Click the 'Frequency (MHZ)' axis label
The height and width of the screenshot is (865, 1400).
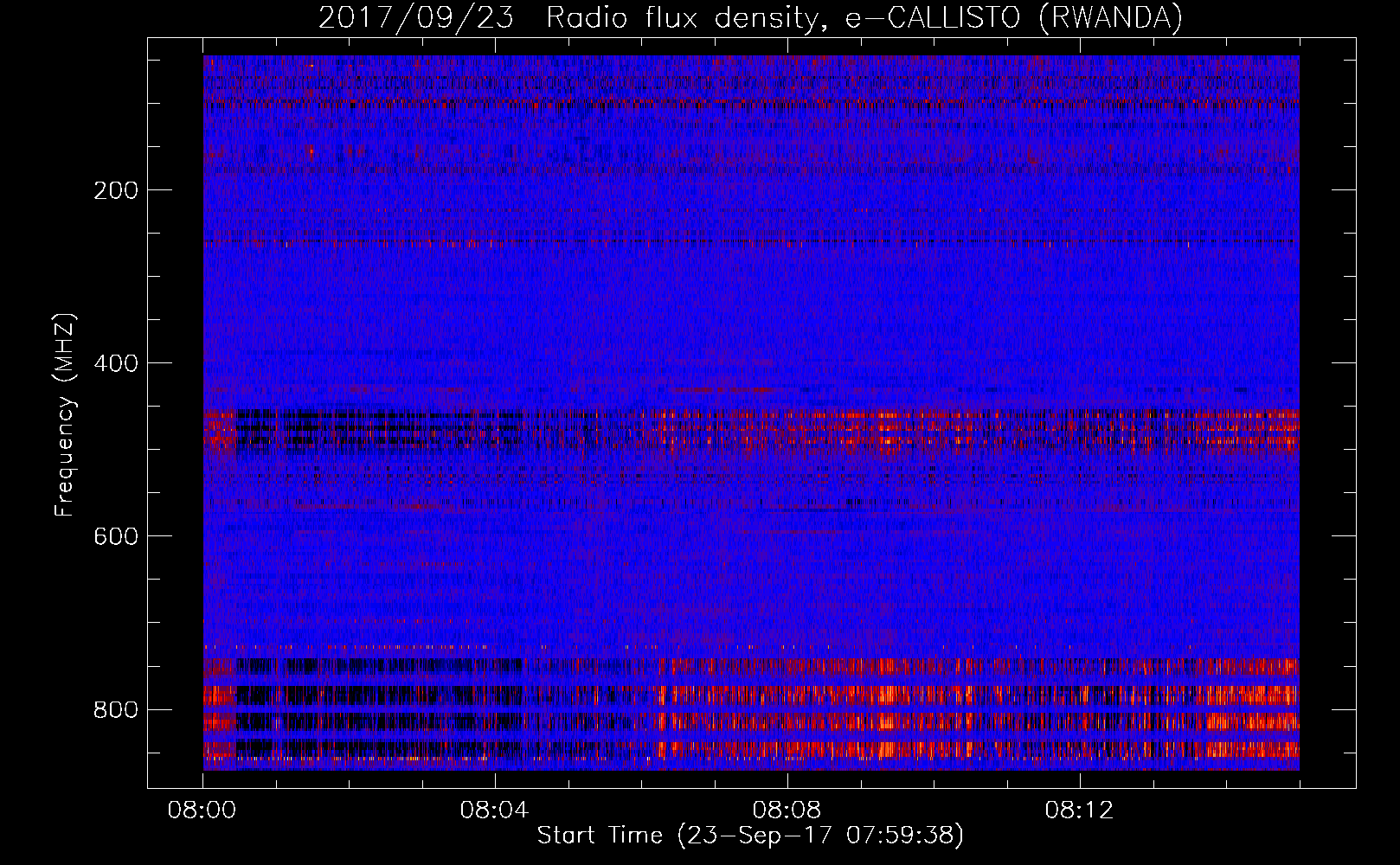[x=65, y=415]
